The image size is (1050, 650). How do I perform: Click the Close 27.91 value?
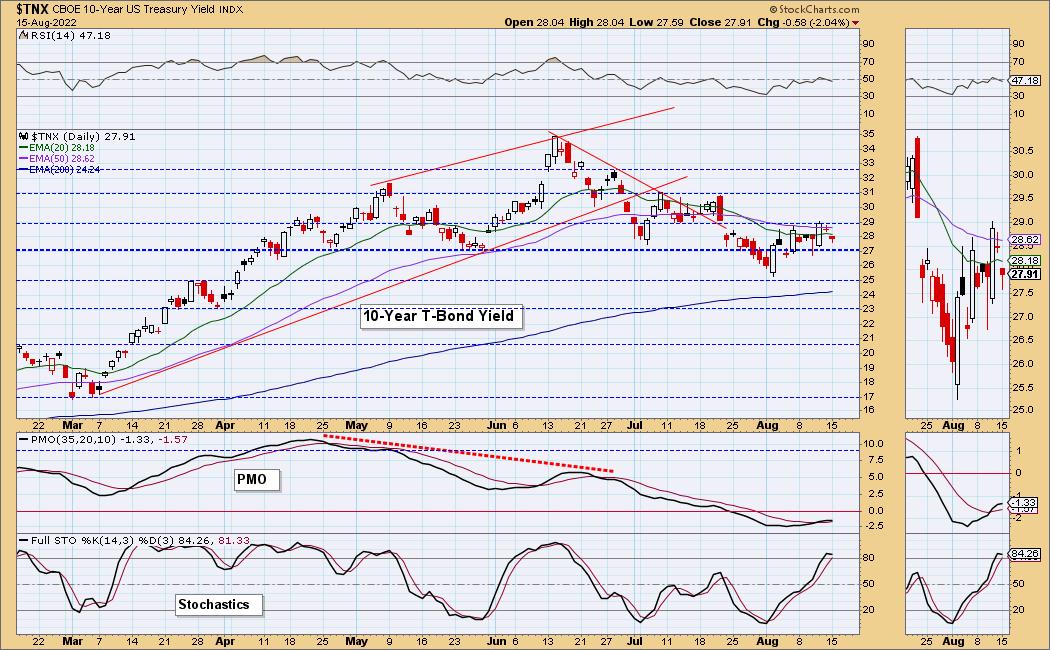(719, 22)
